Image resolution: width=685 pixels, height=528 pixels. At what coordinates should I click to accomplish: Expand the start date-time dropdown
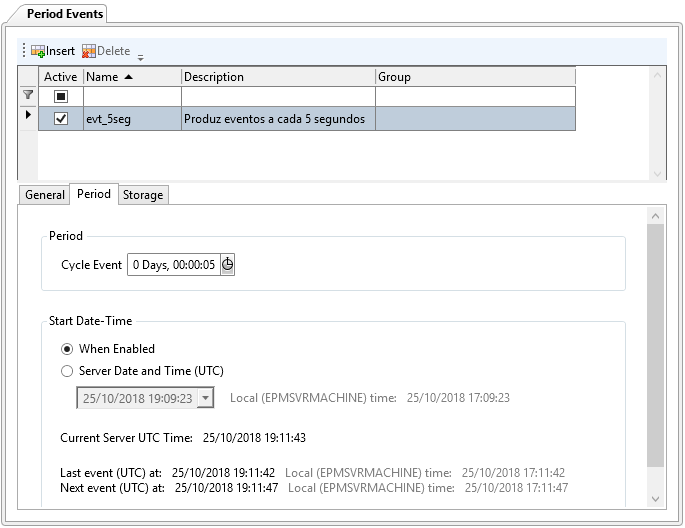205,398
